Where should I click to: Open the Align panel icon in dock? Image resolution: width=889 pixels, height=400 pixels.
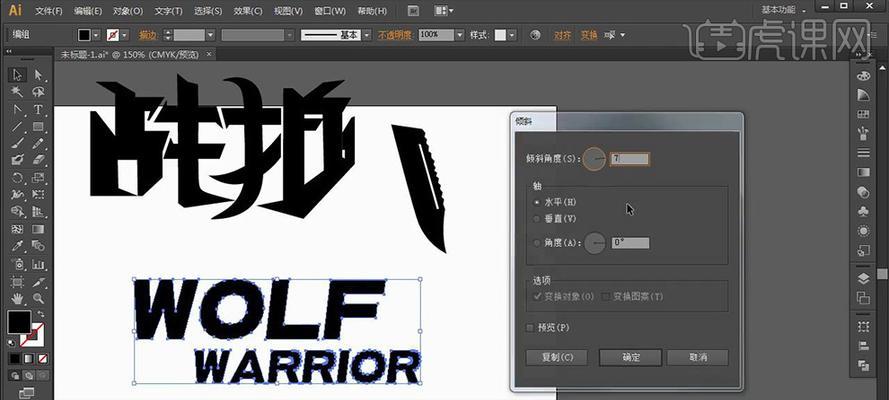pyautogui.click(x=863, y=346)
